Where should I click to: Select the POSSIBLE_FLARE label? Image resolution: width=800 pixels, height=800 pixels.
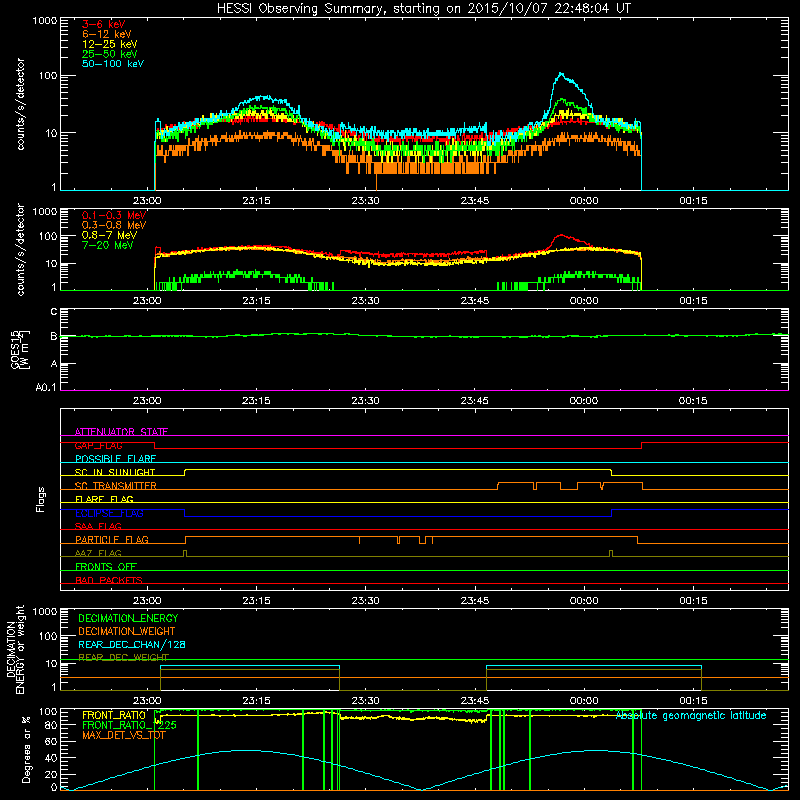pyautogui.click(x=115, y=459)
